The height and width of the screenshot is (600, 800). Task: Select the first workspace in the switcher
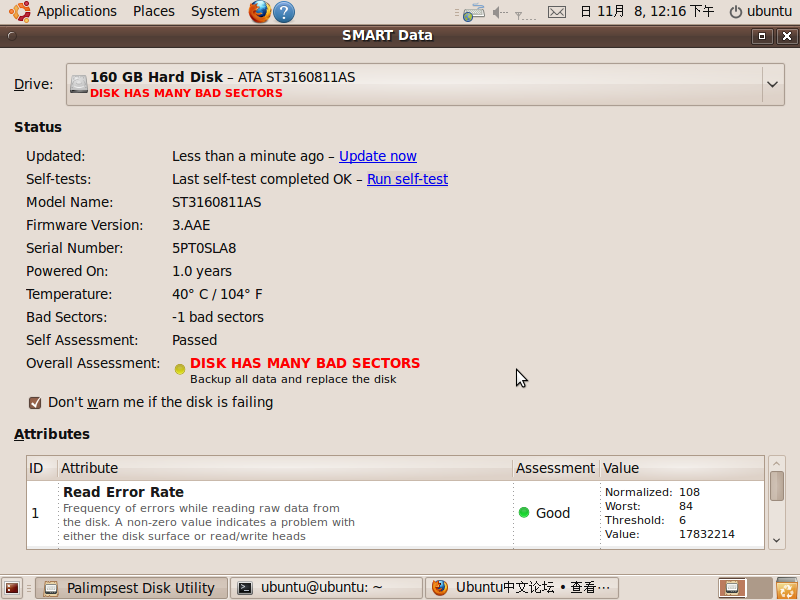pyautogui.click(x=732, y=588)
